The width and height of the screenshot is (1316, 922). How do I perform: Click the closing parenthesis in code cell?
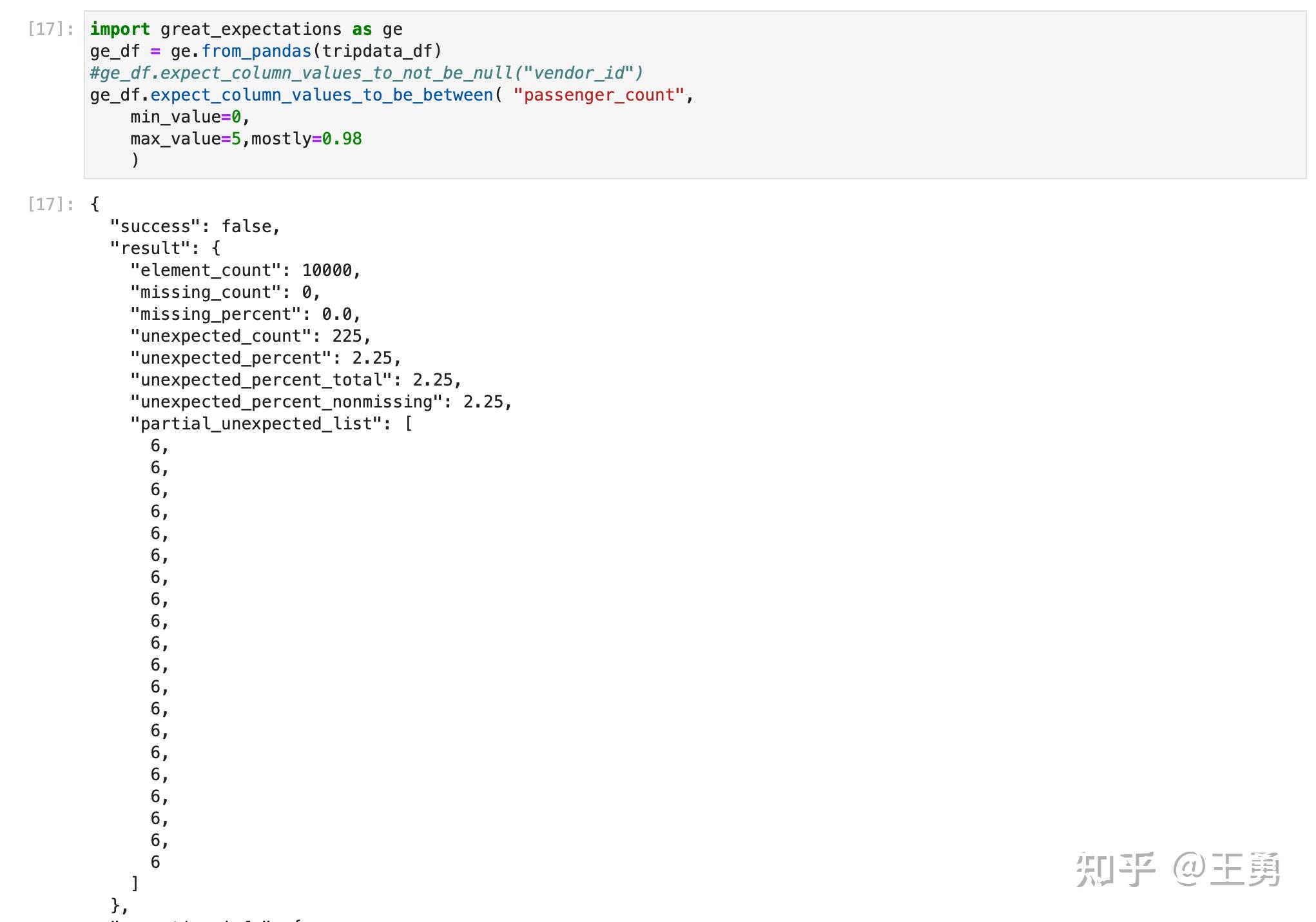[x=135, y=160]
